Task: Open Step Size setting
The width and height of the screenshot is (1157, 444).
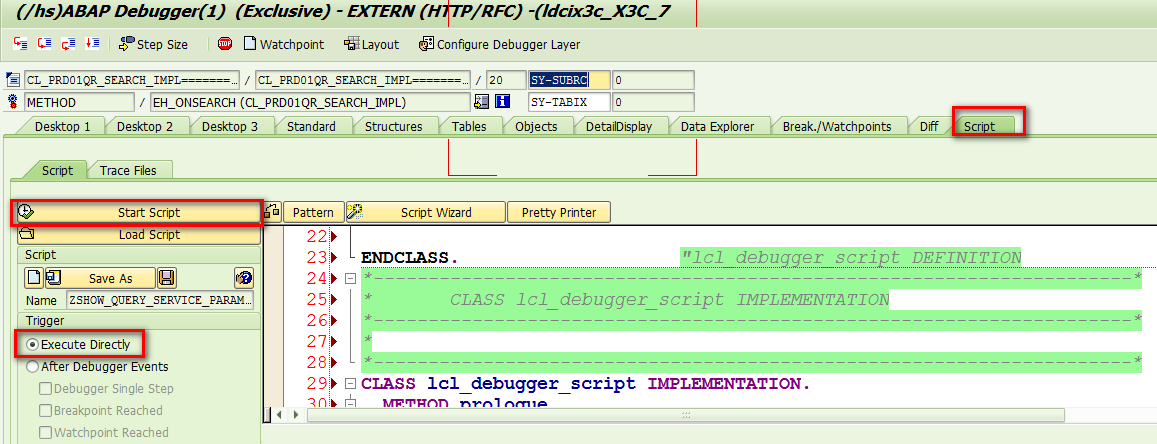Action: point(153,44)
